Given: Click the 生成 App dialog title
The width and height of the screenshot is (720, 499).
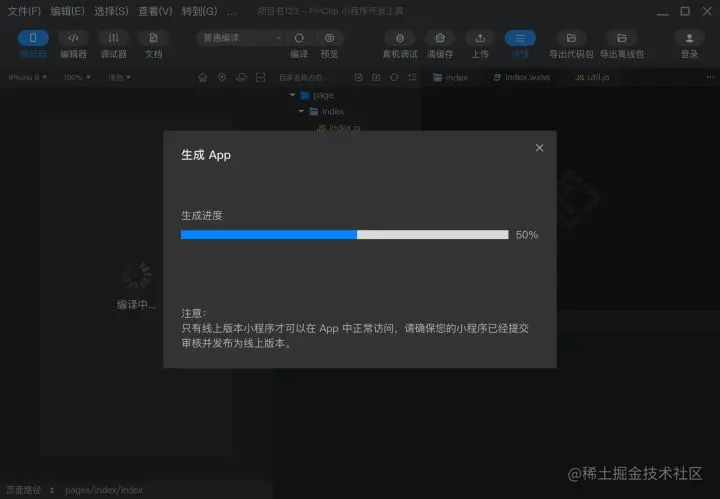Looking at the screenshot, I should click(206, 155).
